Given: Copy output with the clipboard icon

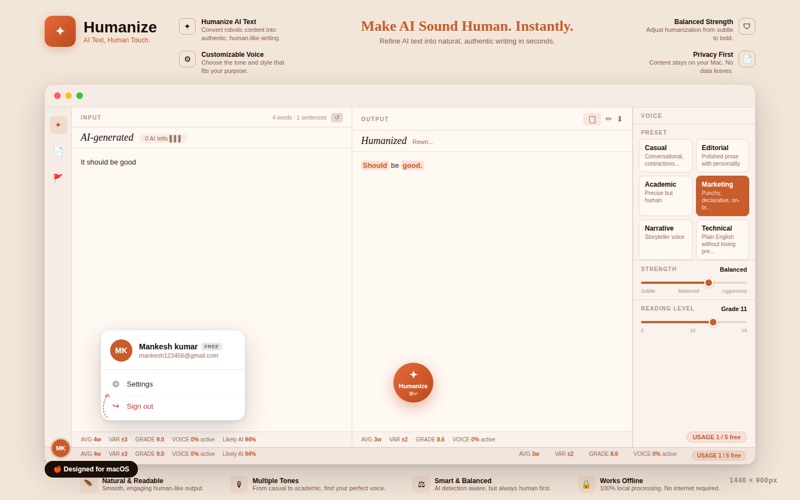Looking at the screenshot, I should 592,119.
